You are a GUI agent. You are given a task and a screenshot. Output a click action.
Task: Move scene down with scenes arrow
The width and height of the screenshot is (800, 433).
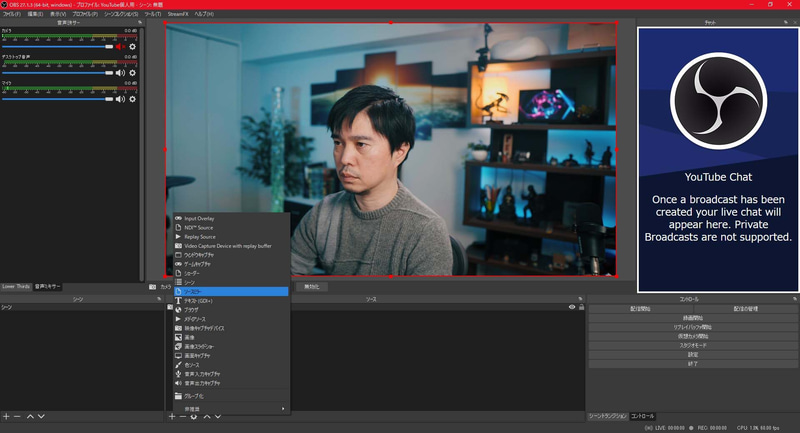[x=41, y=417]
